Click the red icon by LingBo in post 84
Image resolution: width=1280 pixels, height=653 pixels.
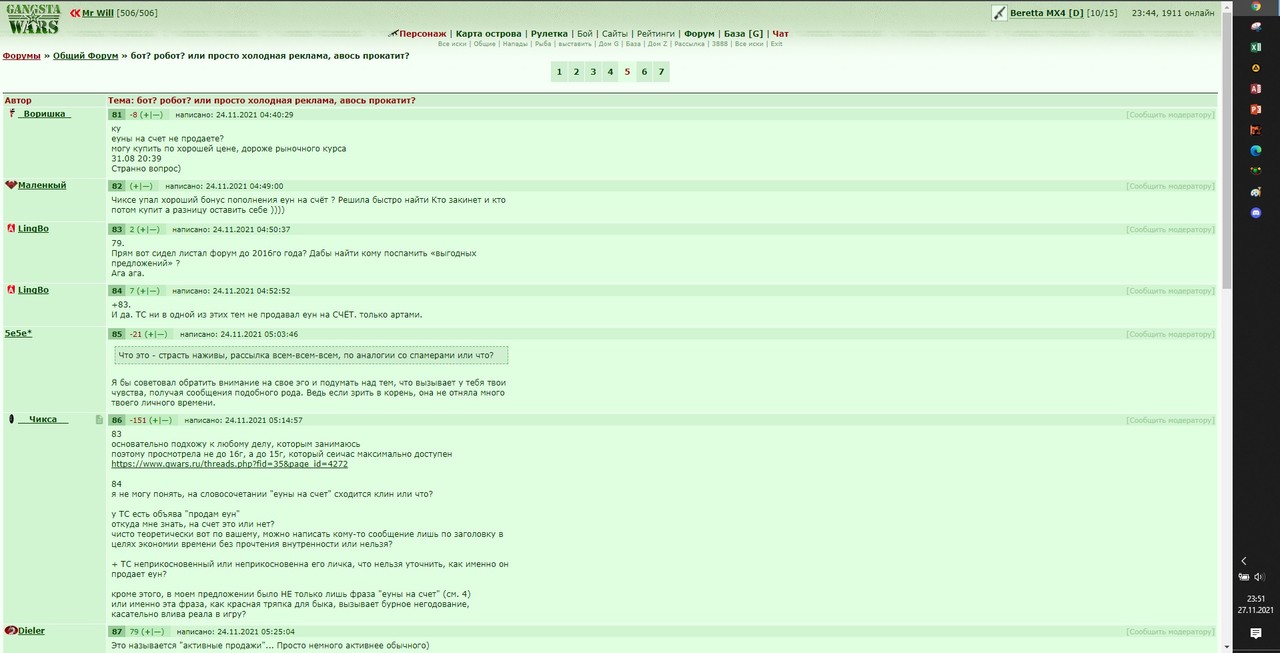(x=11, y=290)
